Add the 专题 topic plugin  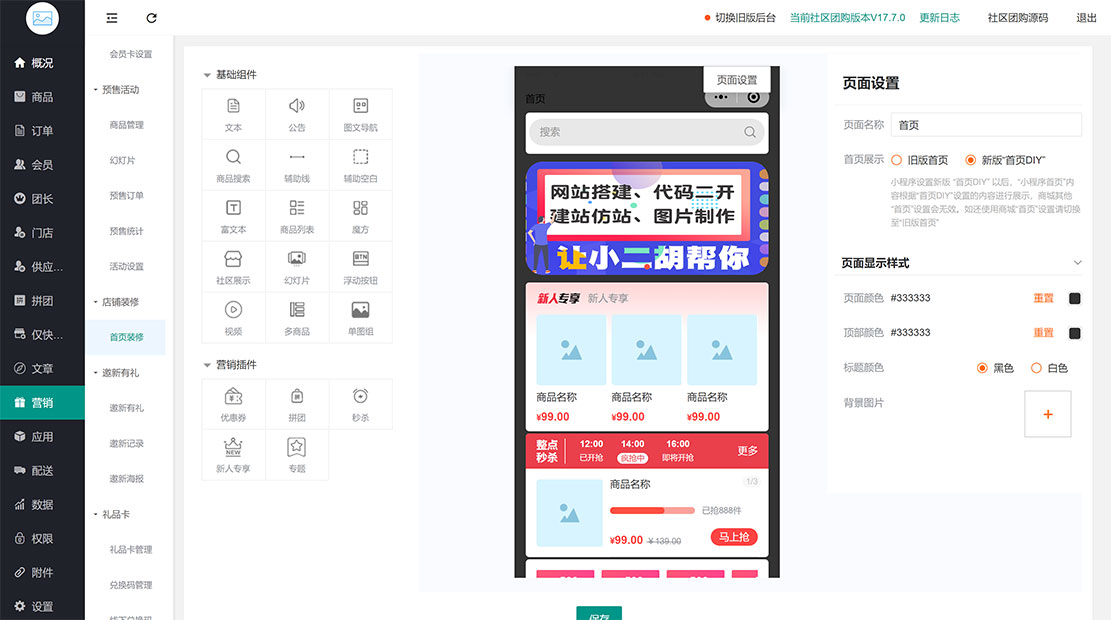pos(297,456)
